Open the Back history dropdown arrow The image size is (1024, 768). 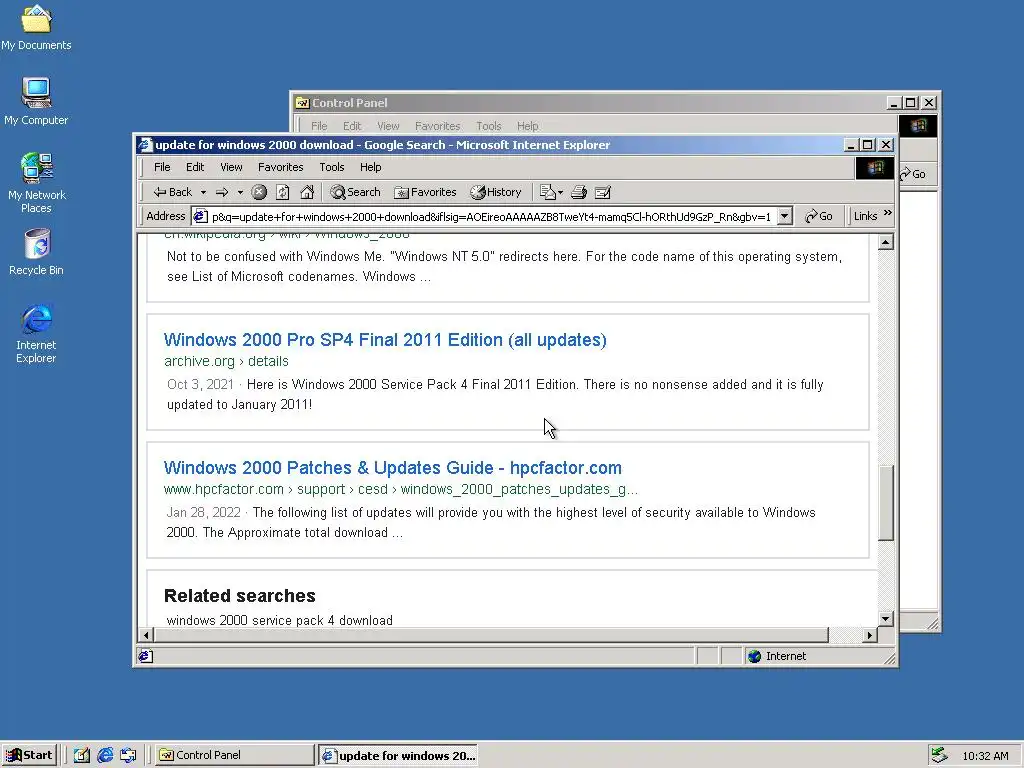(203, 192)
